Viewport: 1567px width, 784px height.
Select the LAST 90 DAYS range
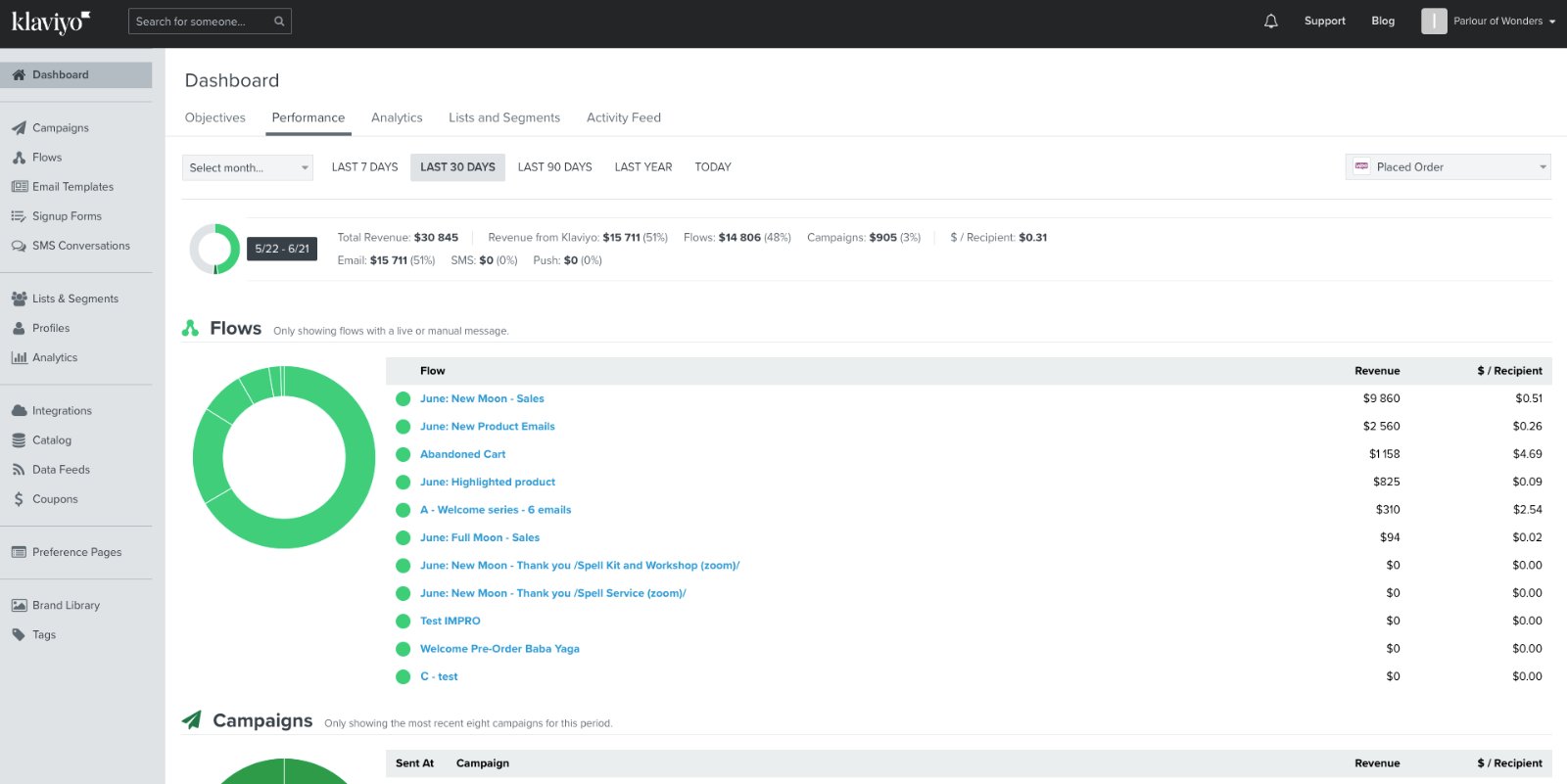pos(555,167)
